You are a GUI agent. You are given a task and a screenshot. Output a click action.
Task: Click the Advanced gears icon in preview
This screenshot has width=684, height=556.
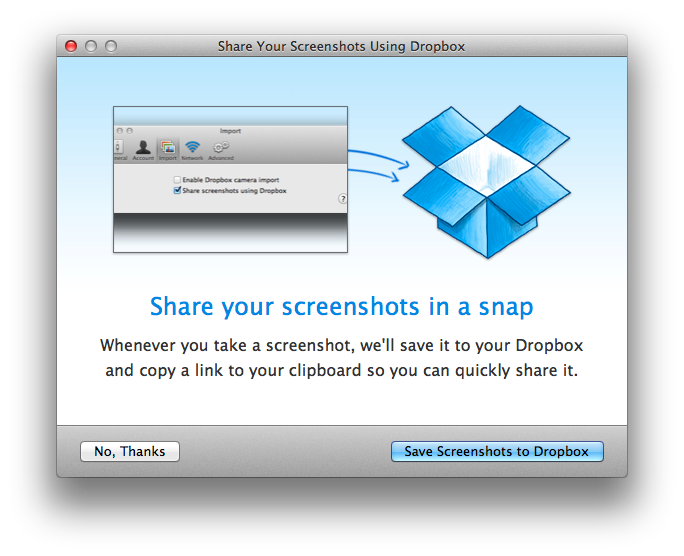[221, 148]
